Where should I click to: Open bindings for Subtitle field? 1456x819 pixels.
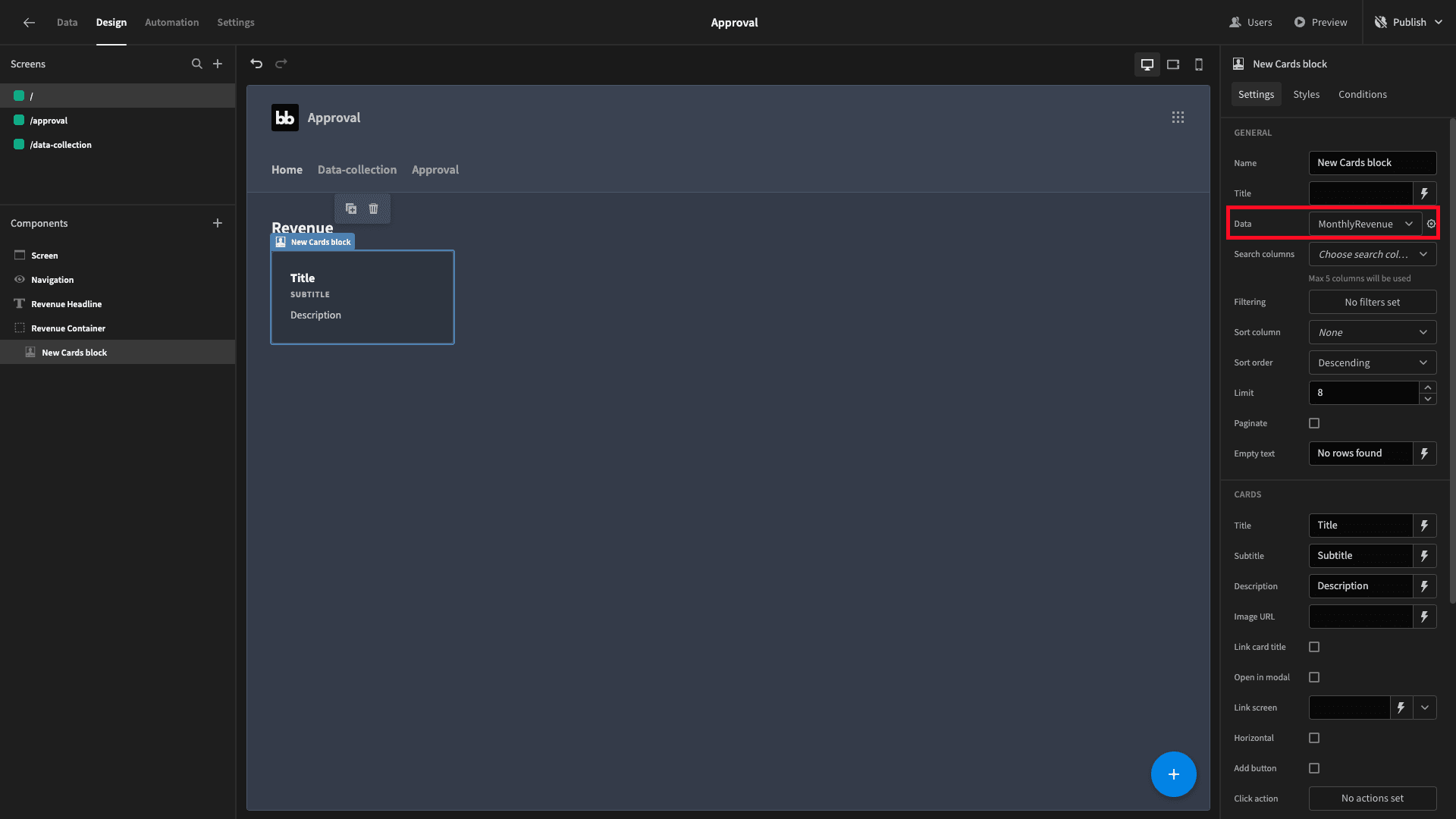tap(1425, 556)
